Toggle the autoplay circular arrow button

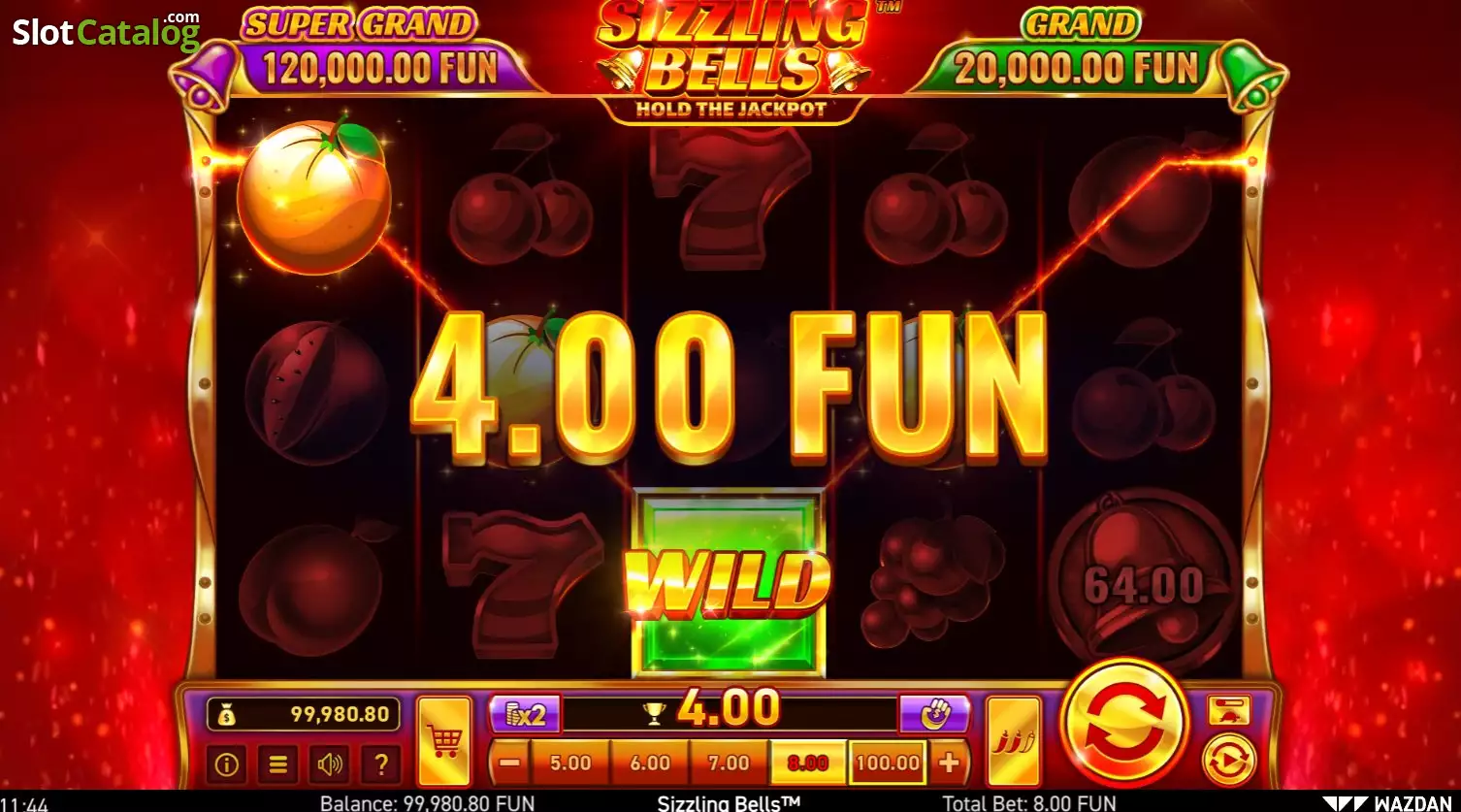point(1229,762)
